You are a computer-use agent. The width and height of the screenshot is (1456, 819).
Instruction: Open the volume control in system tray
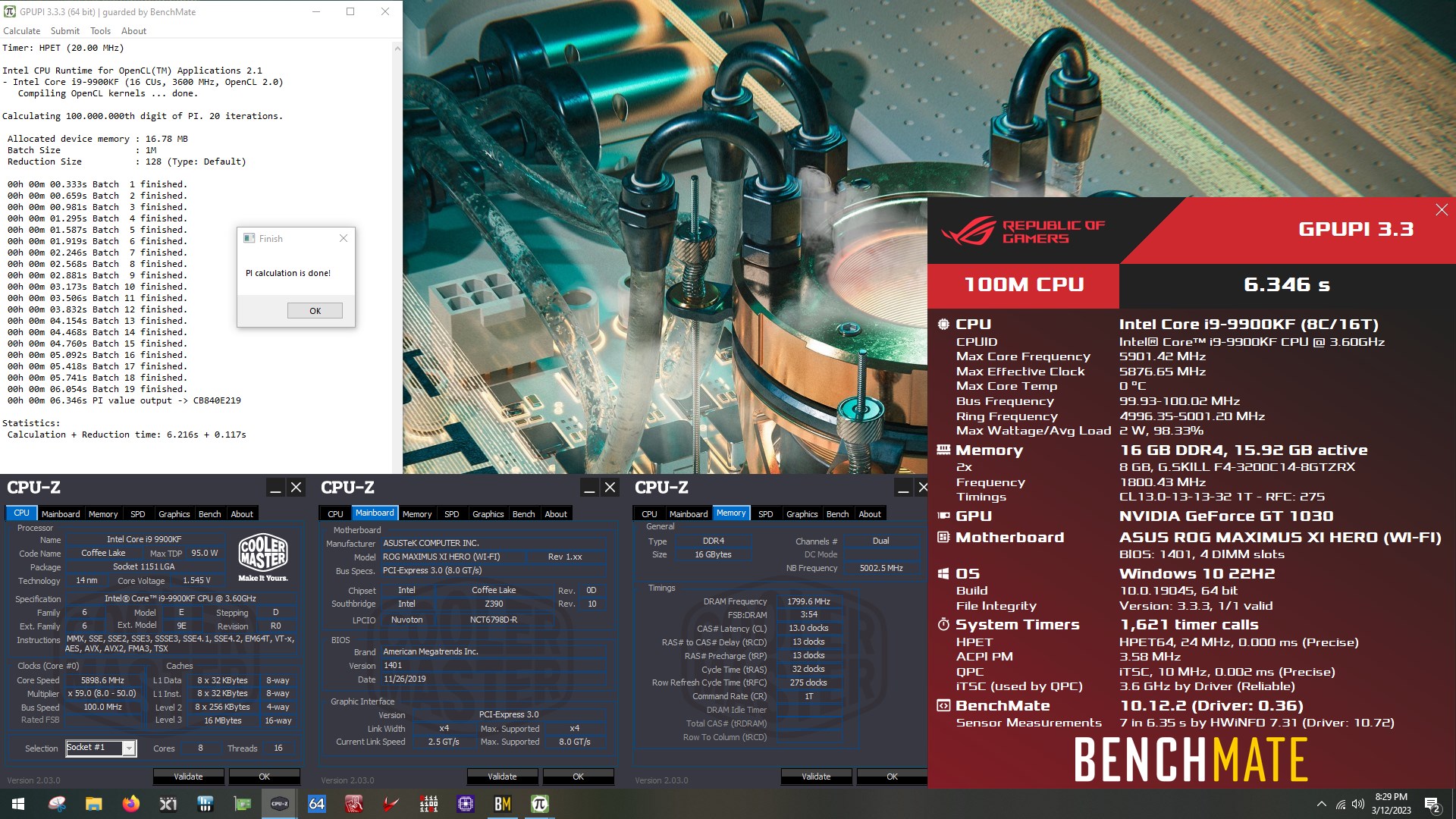1358,804
